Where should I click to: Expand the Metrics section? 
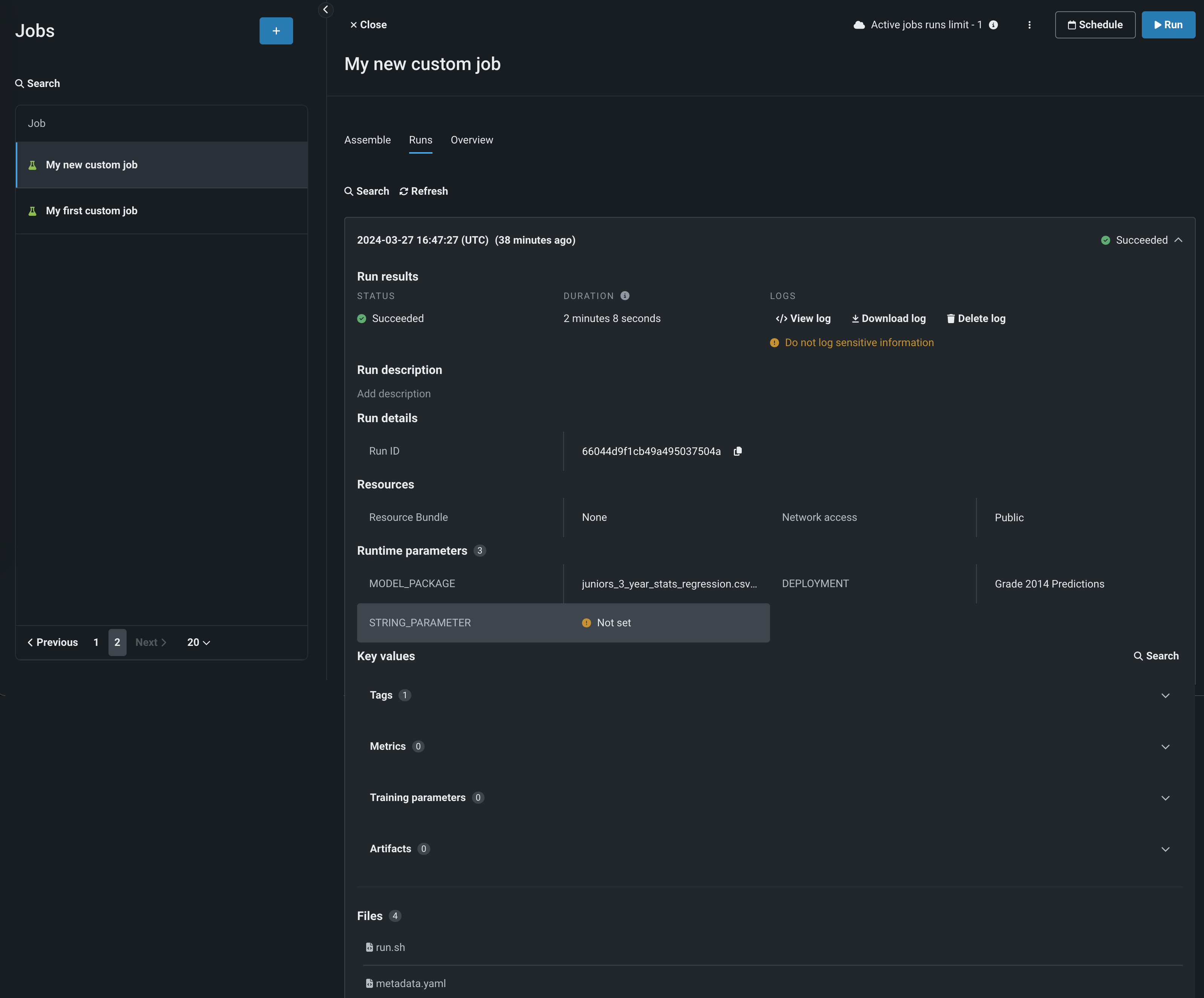tap(1165, 746)
